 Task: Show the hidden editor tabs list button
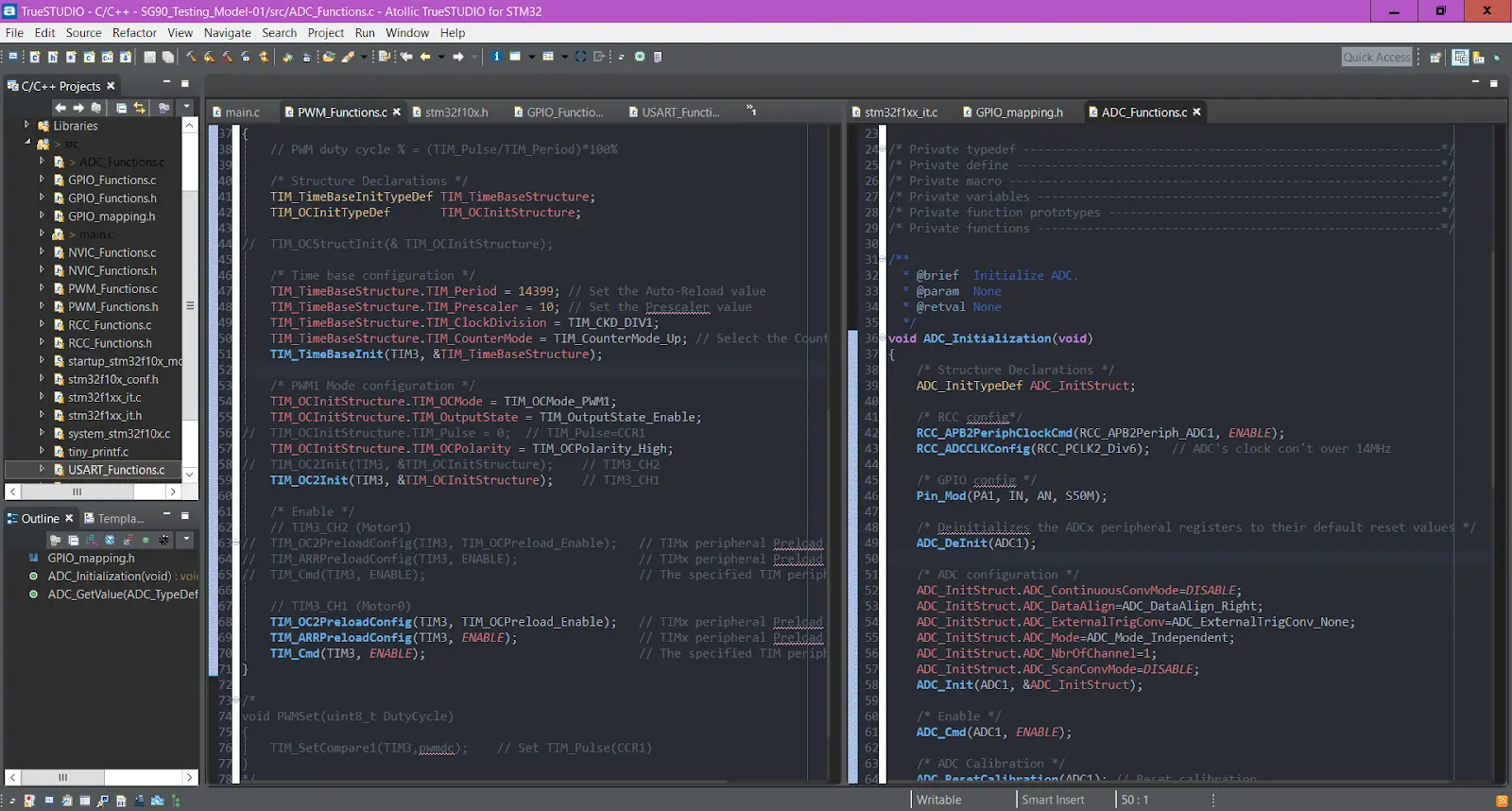(751, 110)
